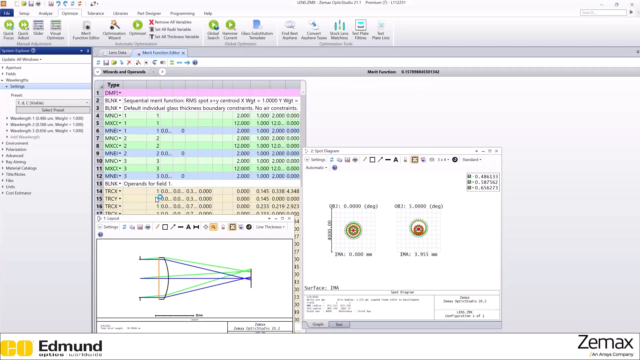
Task: Switch to the Setup ribbon tab
Action: tap(24, 13)
